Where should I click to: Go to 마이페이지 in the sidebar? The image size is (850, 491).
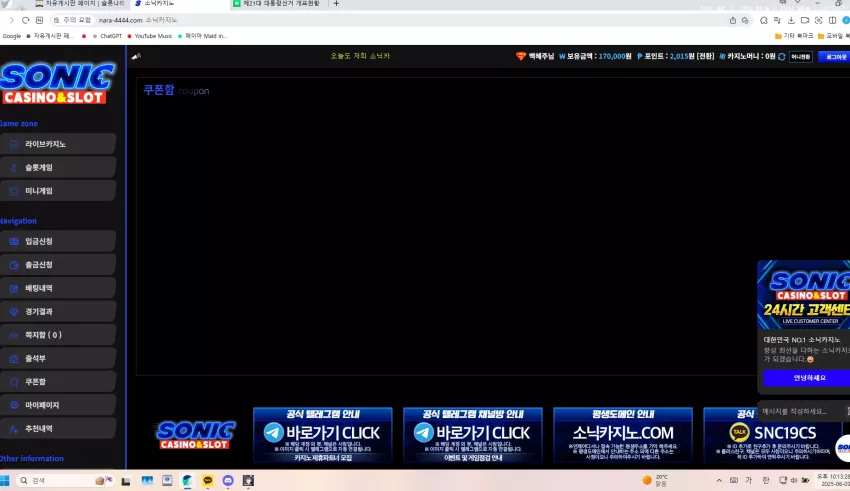(57, 405)
